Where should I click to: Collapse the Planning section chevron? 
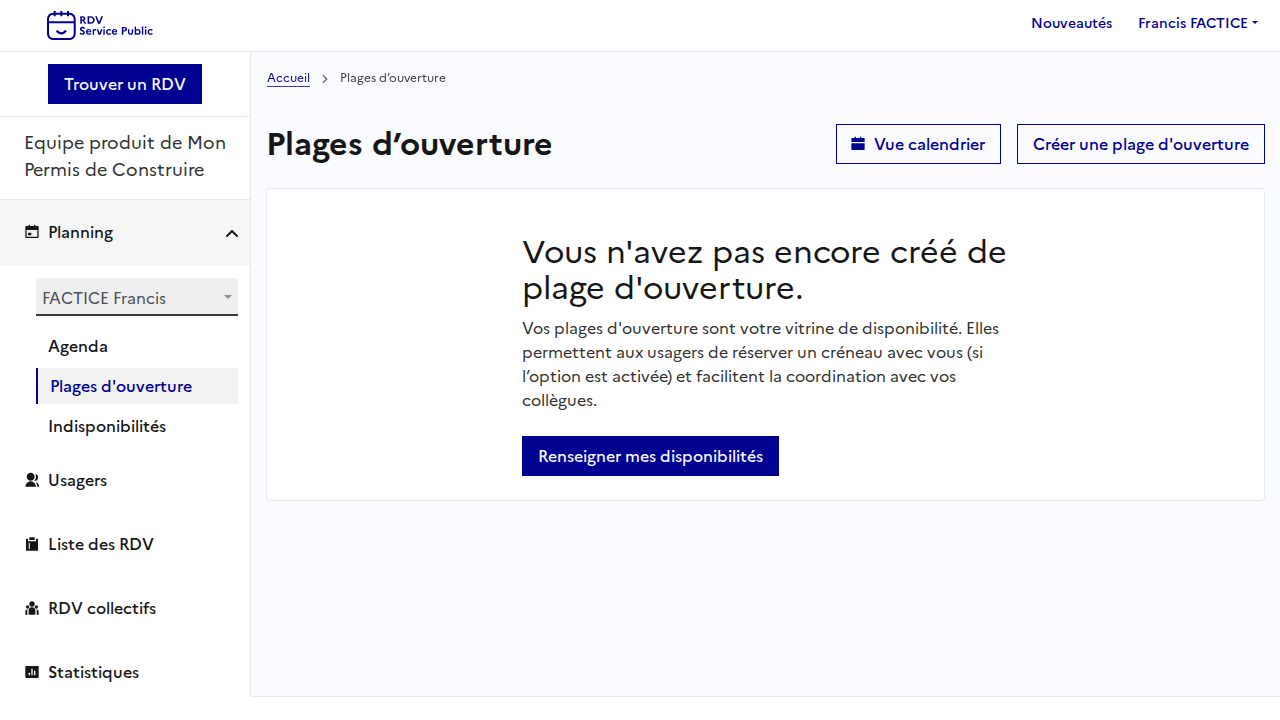232,233
